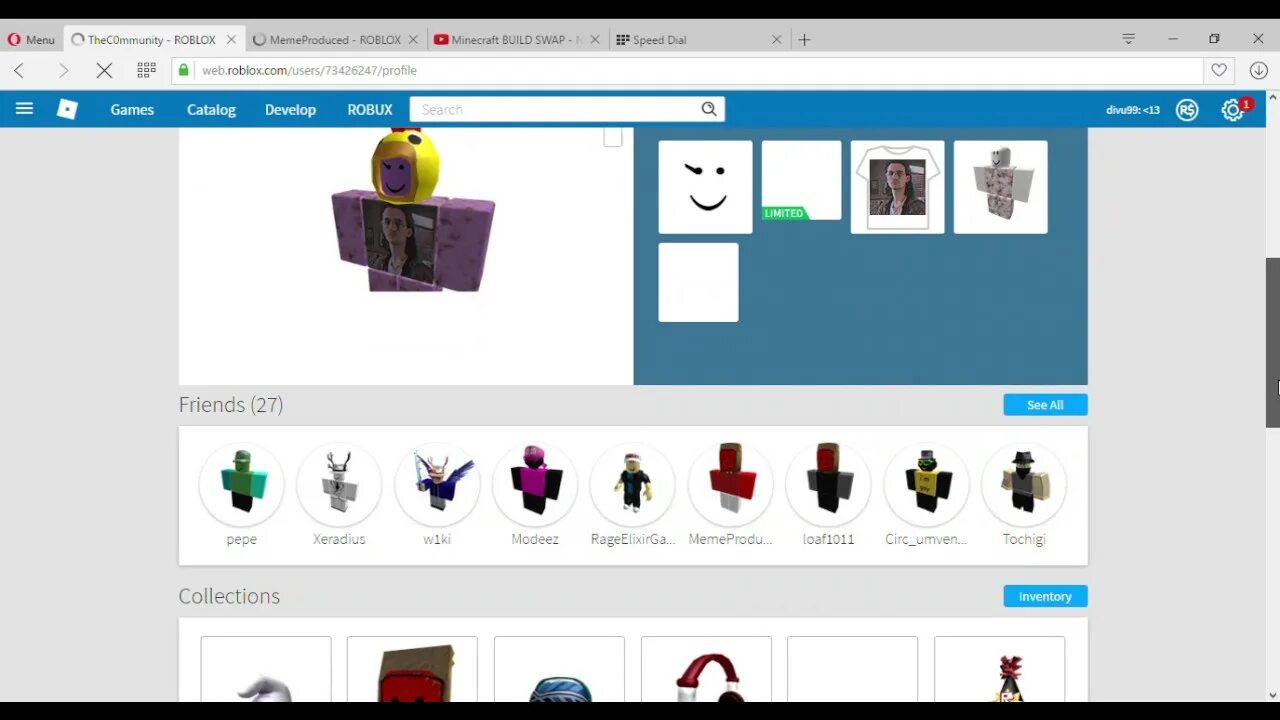Open the Games menu item
Image resolution: width=1280 pixels, height=720 pixels.
[132, 110]
